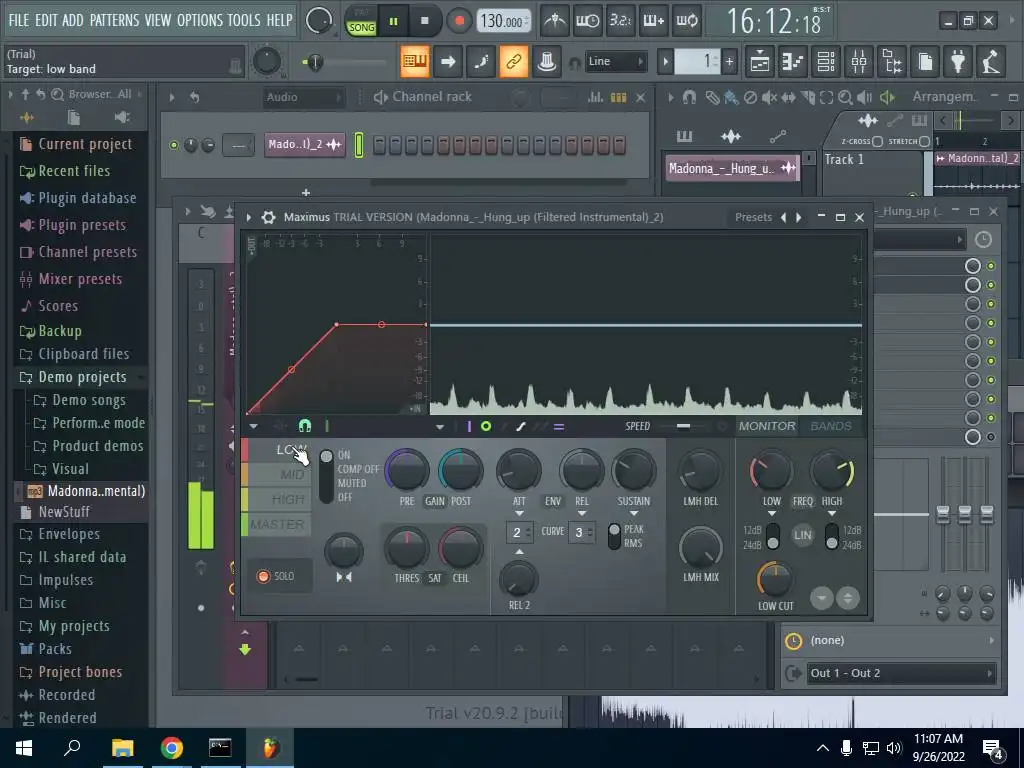Open the piano roll view icon
The image size is (1024, 768).
tap(793, 61)
